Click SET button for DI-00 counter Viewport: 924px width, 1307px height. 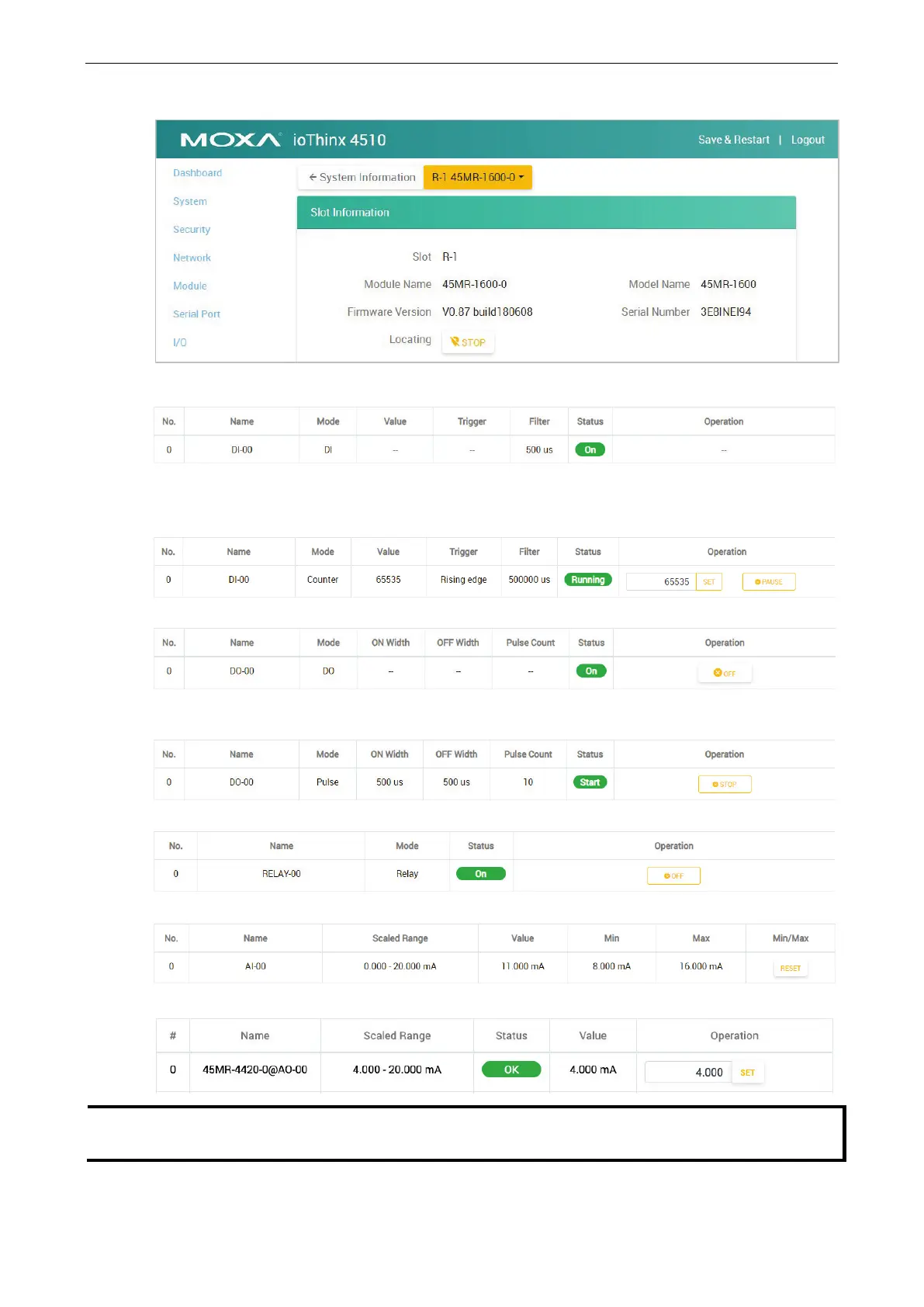pyautogui.click(x=709, y=581)
